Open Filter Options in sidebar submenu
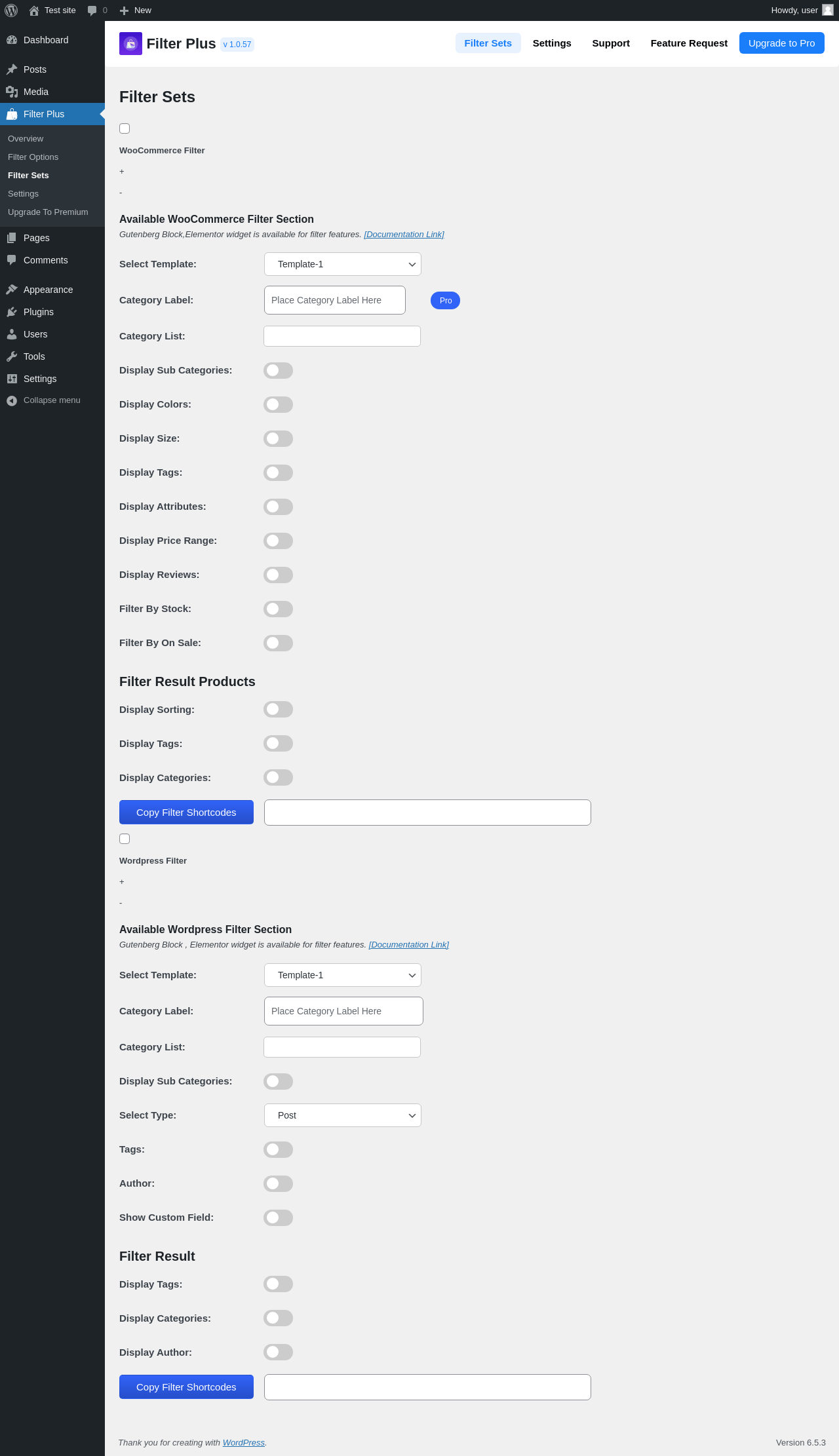The height and width of the screenshot is (1456, 839). (33, 157)
